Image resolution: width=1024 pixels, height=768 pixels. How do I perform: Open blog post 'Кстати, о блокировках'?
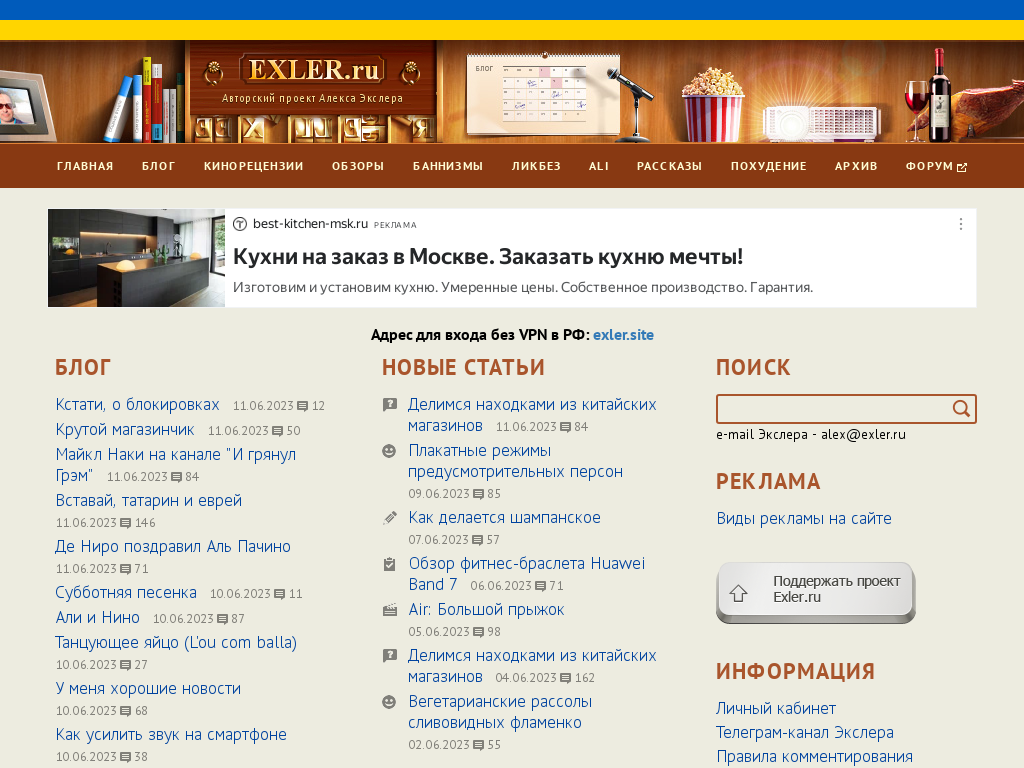click(137, 405)
